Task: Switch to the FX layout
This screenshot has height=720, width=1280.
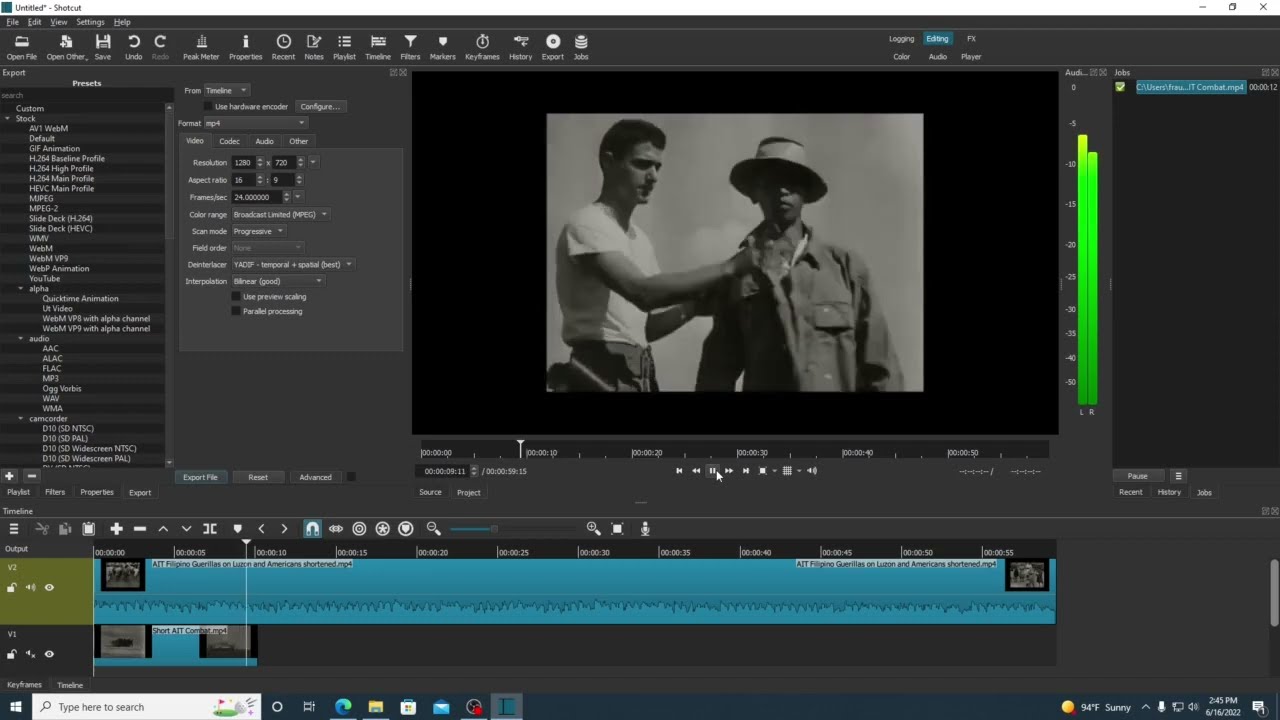Action: [971, 39]
